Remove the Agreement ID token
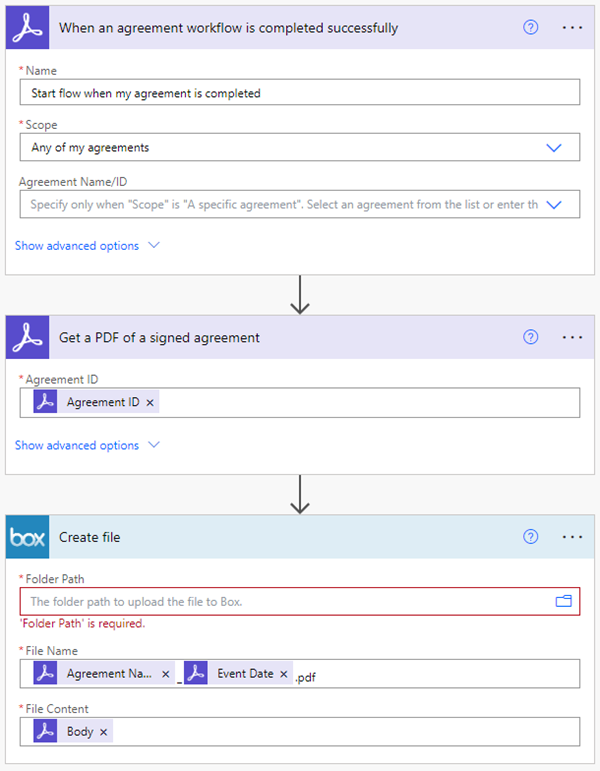The width and height of the screenshot is (600, 771). pos(150,402)
